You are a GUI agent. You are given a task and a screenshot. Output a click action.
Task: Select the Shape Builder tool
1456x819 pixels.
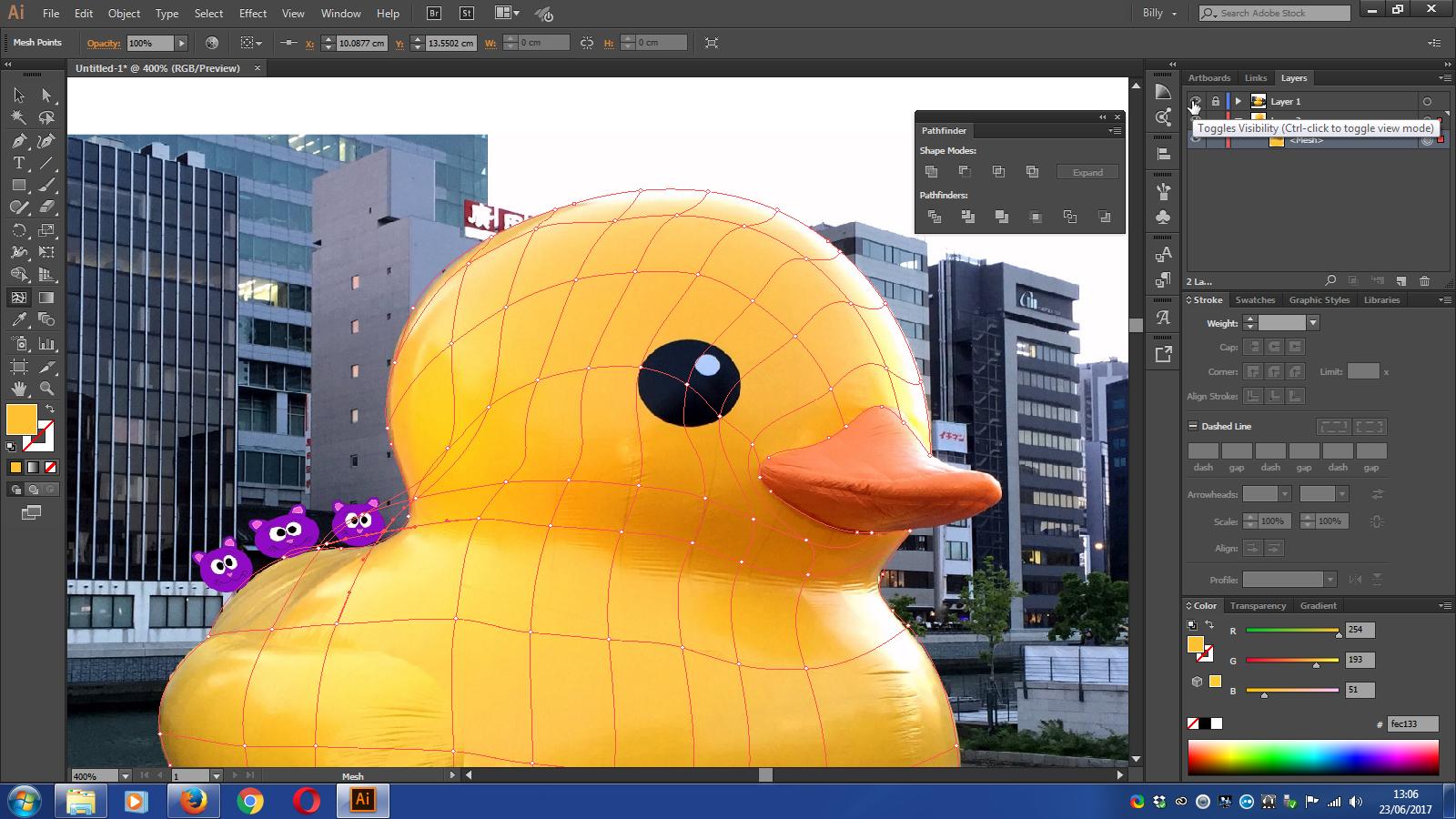tap(19, 275)
